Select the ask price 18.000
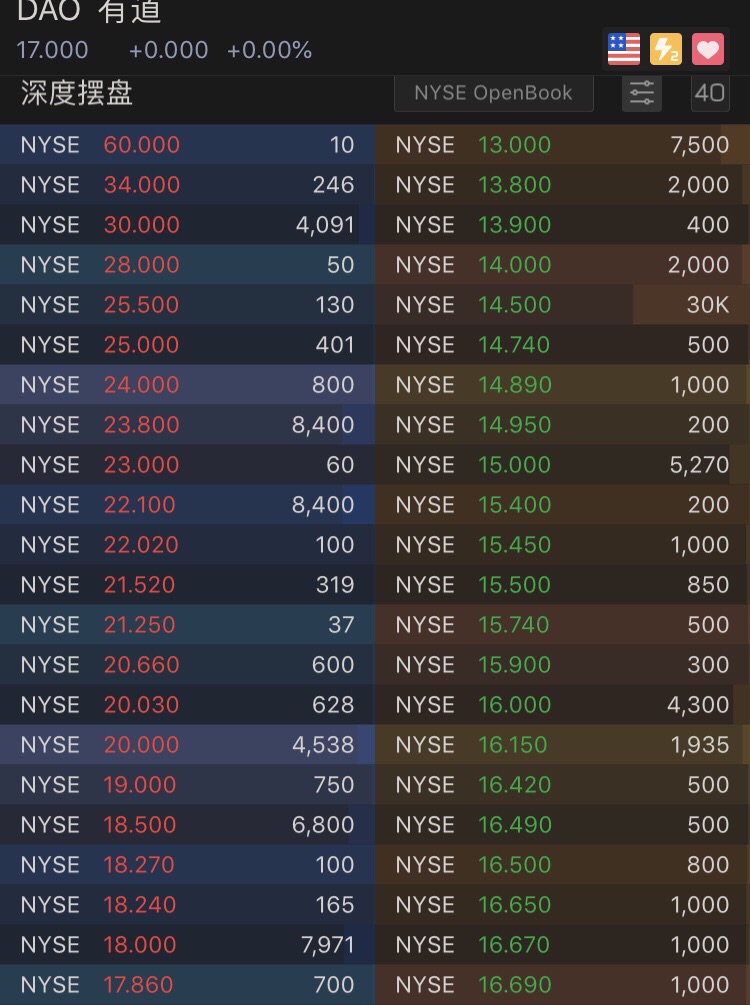The image size is (750, 1005). pos(140,945)
